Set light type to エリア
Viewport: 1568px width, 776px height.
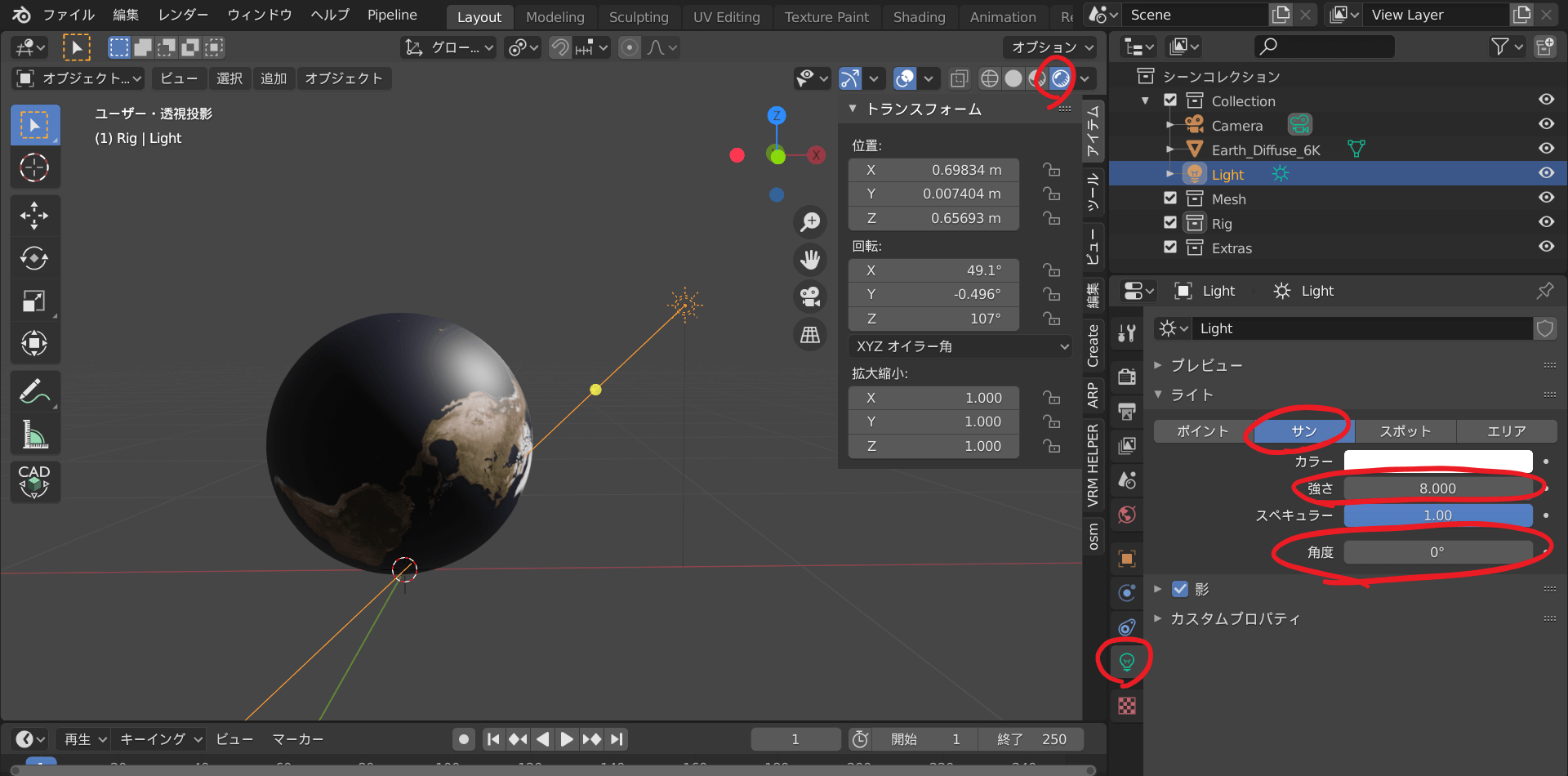click(x=1506, y=431)
